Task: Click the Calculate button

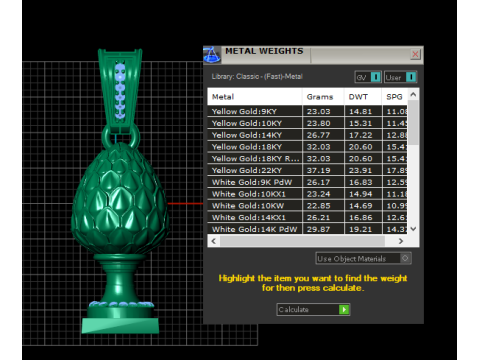Action: pyautogui.click(x=313, y=309)
